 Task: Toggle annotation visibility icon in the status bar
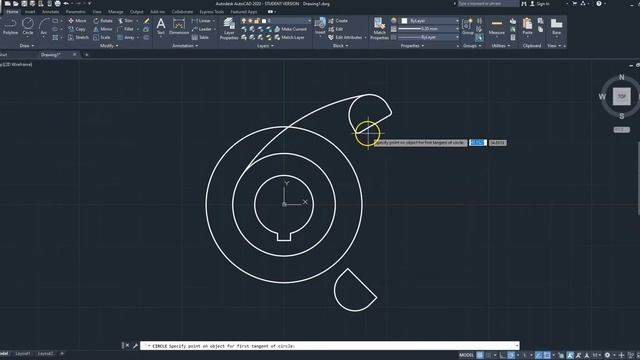point(570,355)
